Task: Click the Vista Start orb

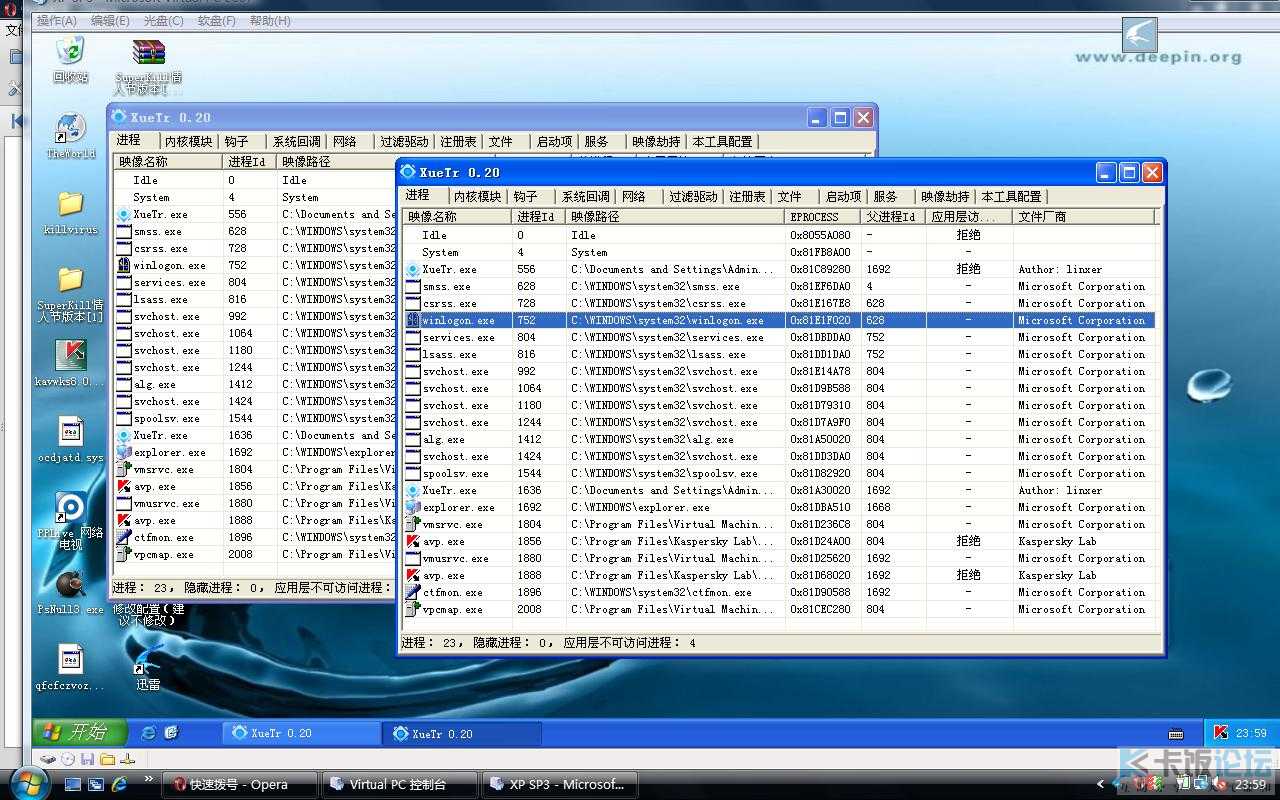Action: (29, 782)
